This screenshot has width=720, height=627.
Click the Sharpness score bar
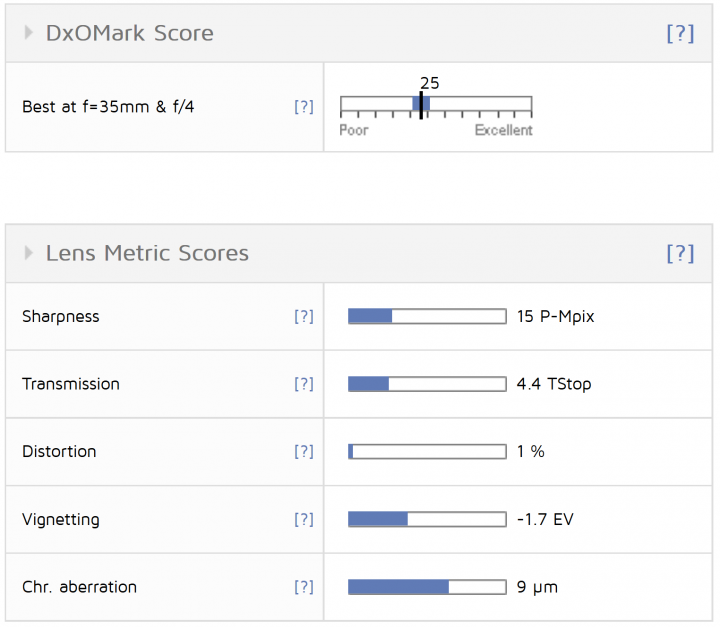coord(426,316)
